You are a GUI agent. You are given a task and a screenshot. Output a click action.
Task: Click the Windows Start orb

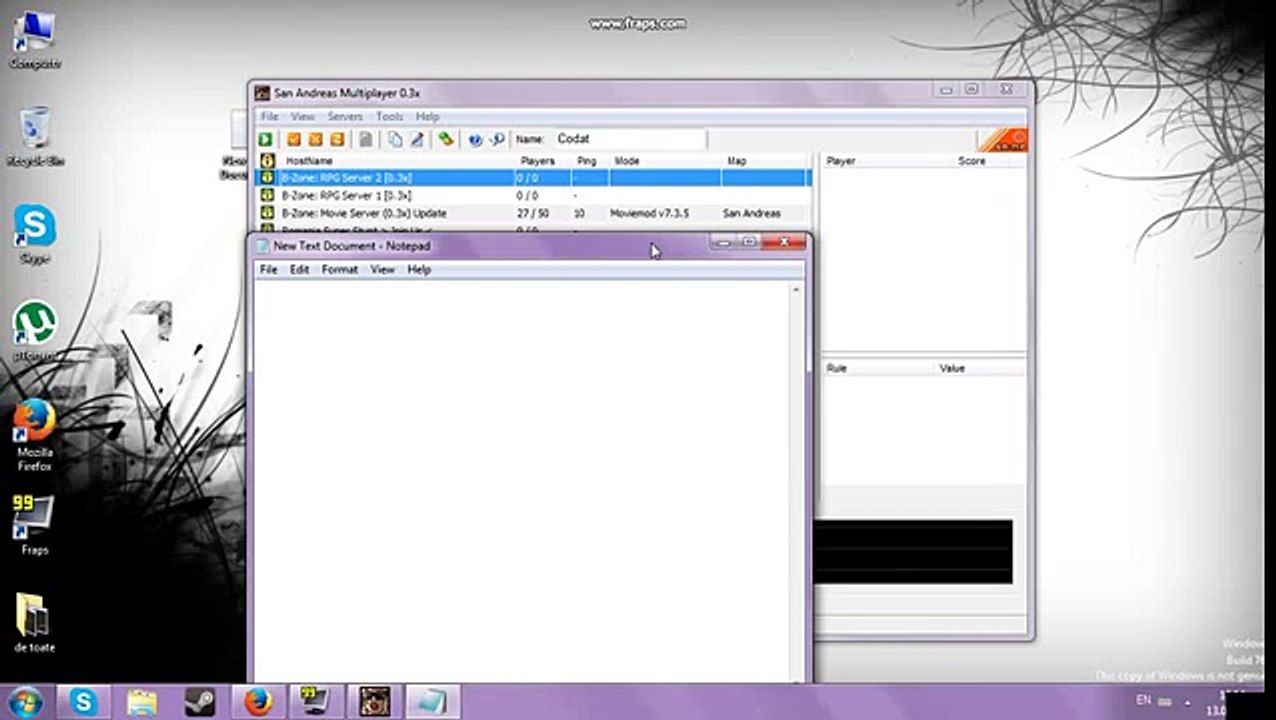(x=25, y=702)
